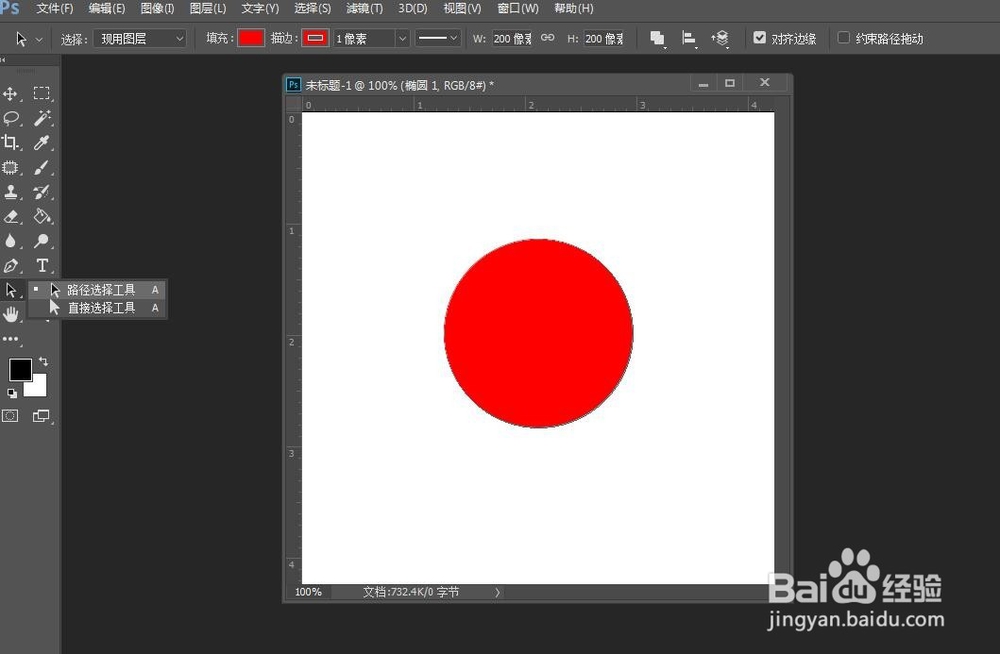Screen dimensions: 1000x654
Task: Click the stroke color swatch
Action: tap(315, 38)
